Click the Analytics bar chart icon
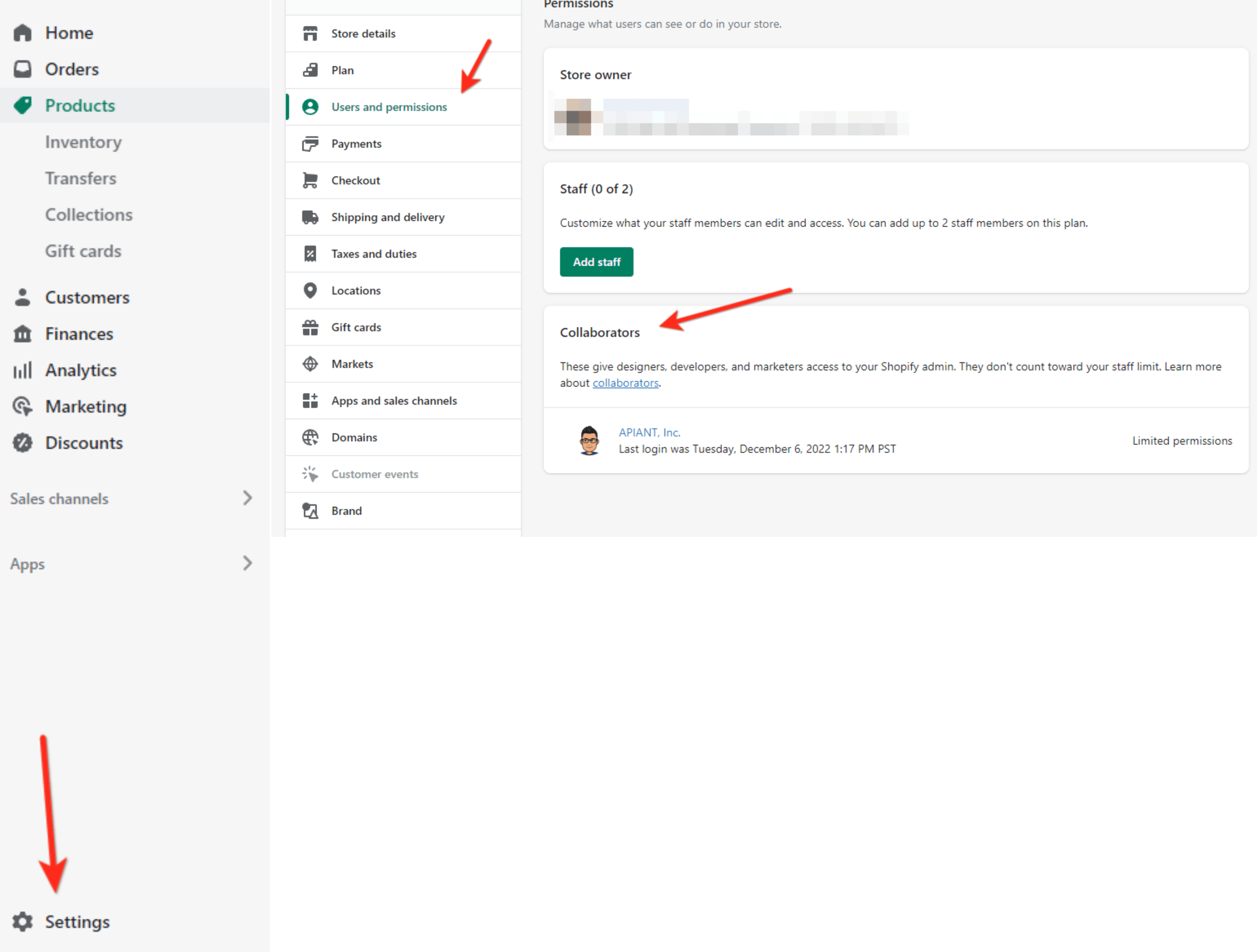Viewport: 1257px width, 952px height. coord(23,371)
